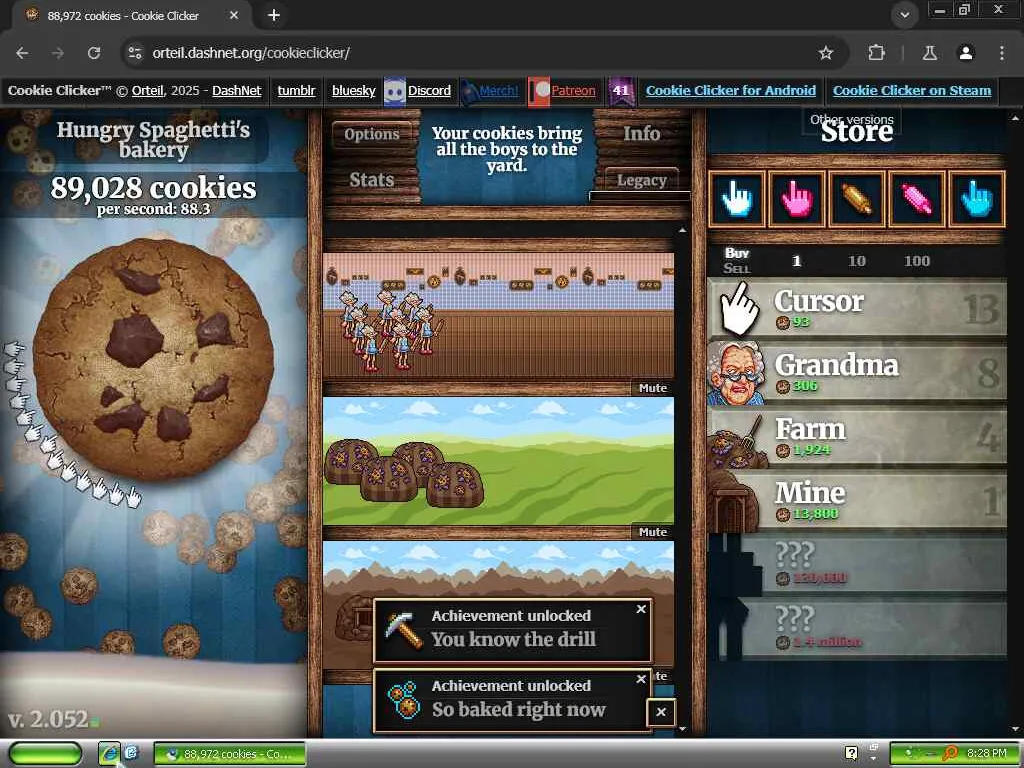Go forward in browser history
The width and height of the screenshot is (1024, 768).
tap(58, 53)
